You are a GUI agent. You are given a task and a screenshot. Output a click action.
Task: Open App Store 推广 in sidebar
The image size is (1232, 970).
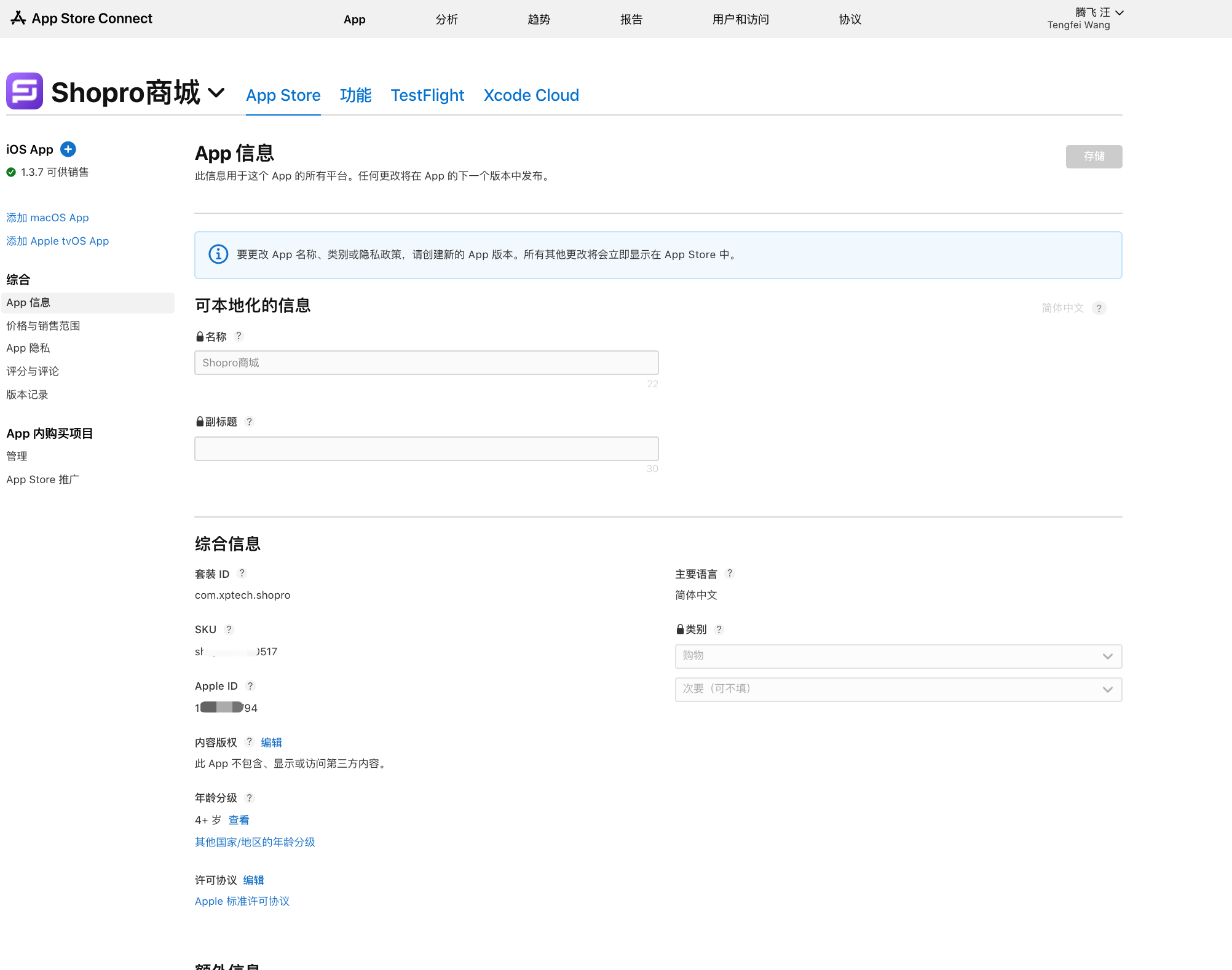(x=42, y=479)
